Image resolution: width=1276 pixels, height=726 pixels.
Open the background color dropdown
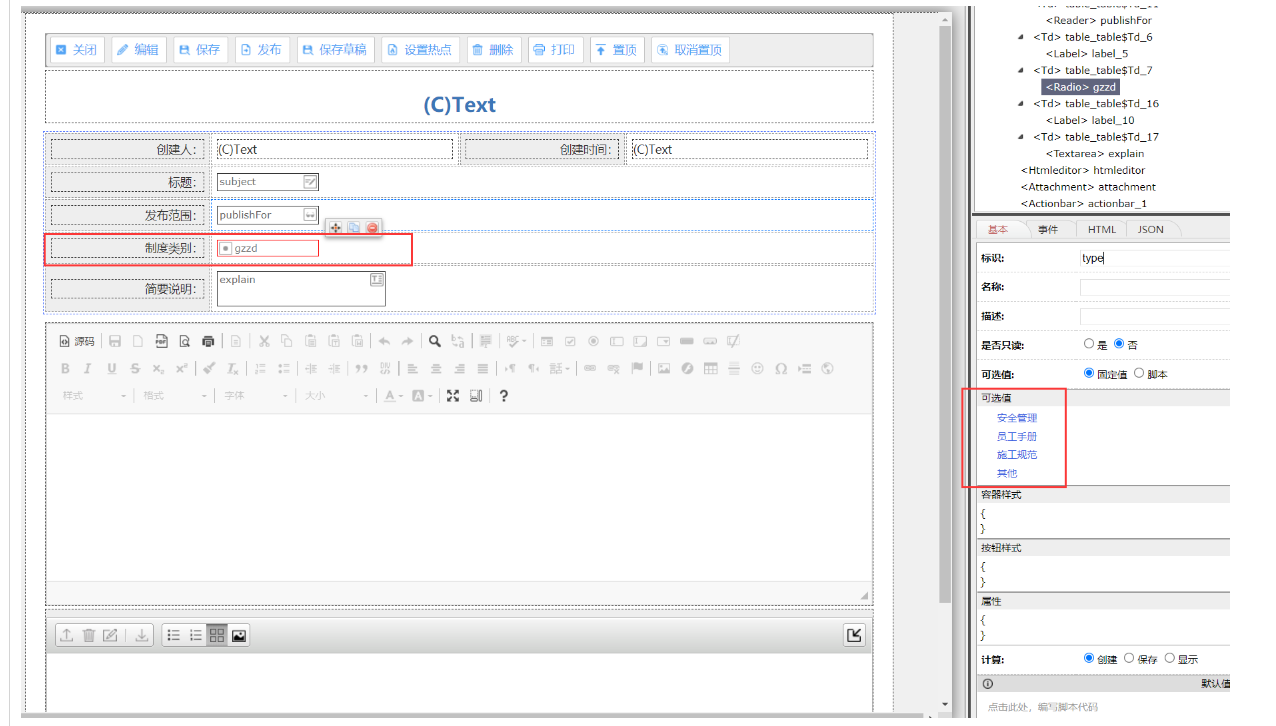421,395
